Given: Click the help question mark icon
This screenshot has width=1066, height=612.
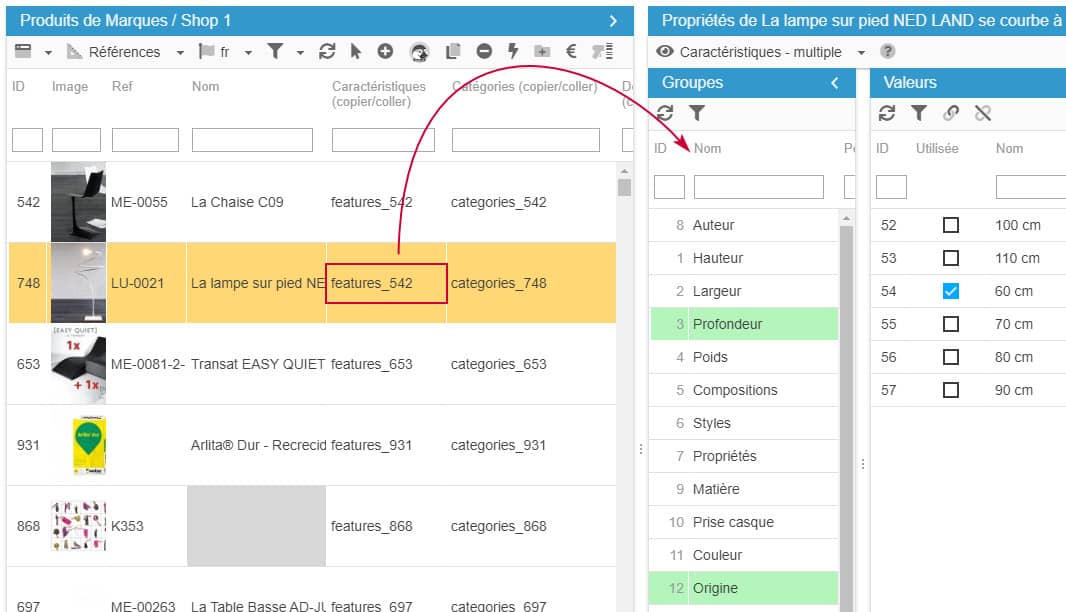Looking at the screenshot, I should [x=887, y=52].
